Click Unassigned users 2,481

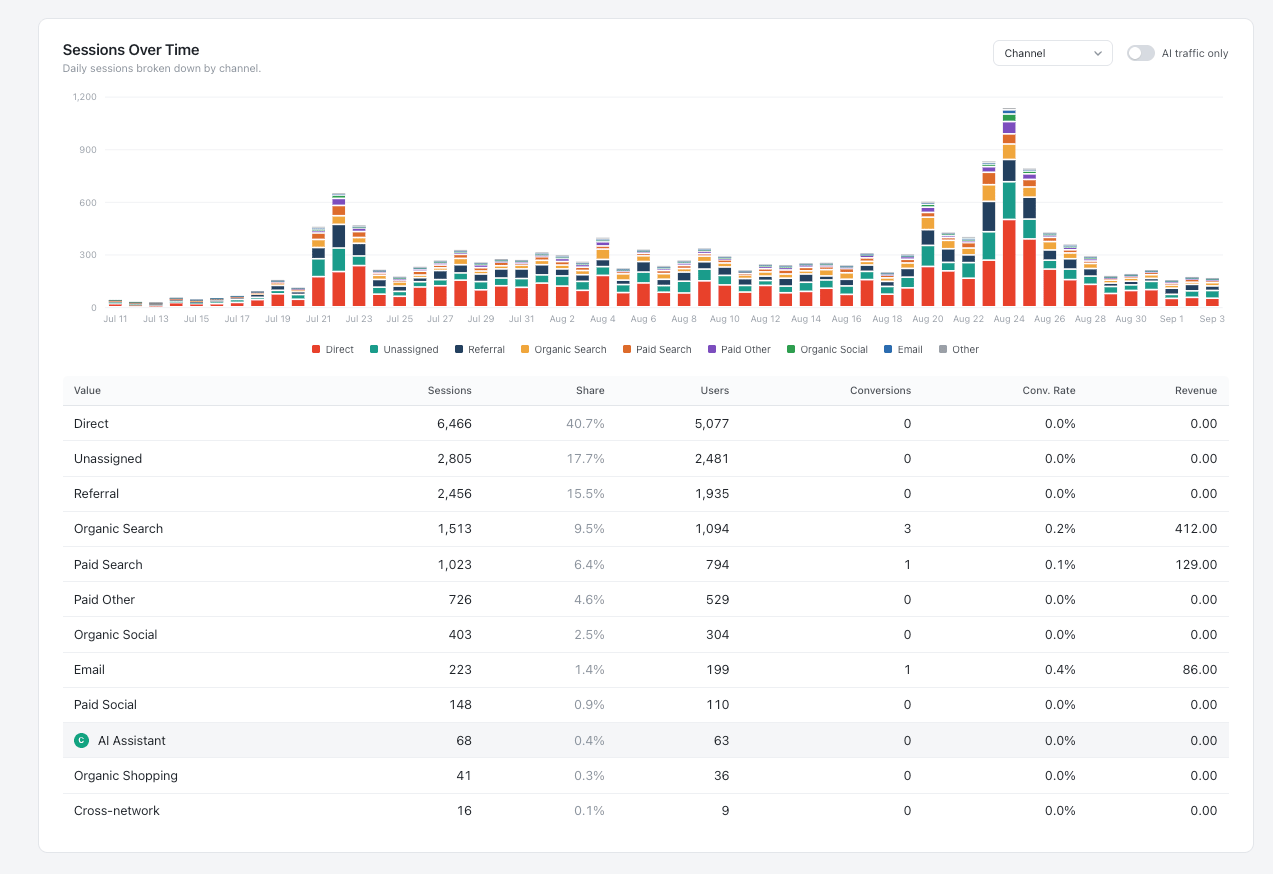(x=712, y=459)
